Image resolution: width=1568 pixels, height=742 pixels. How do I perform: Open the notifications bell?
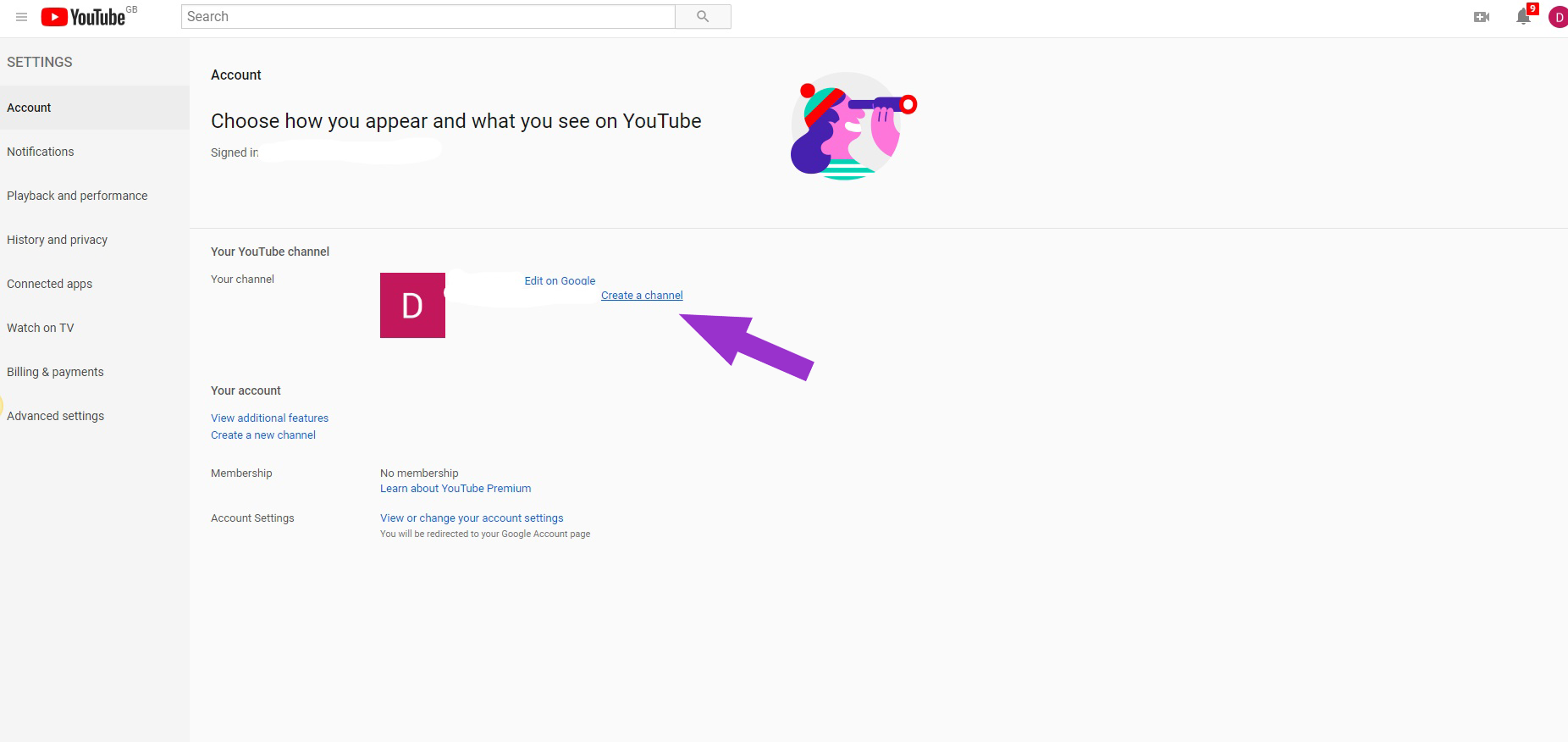pos(1524,17)
